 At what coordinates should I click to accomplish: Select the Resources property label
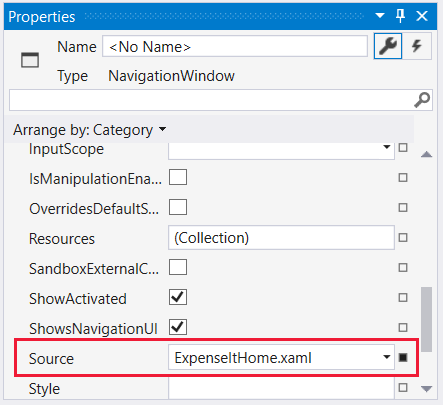(62, 239)
